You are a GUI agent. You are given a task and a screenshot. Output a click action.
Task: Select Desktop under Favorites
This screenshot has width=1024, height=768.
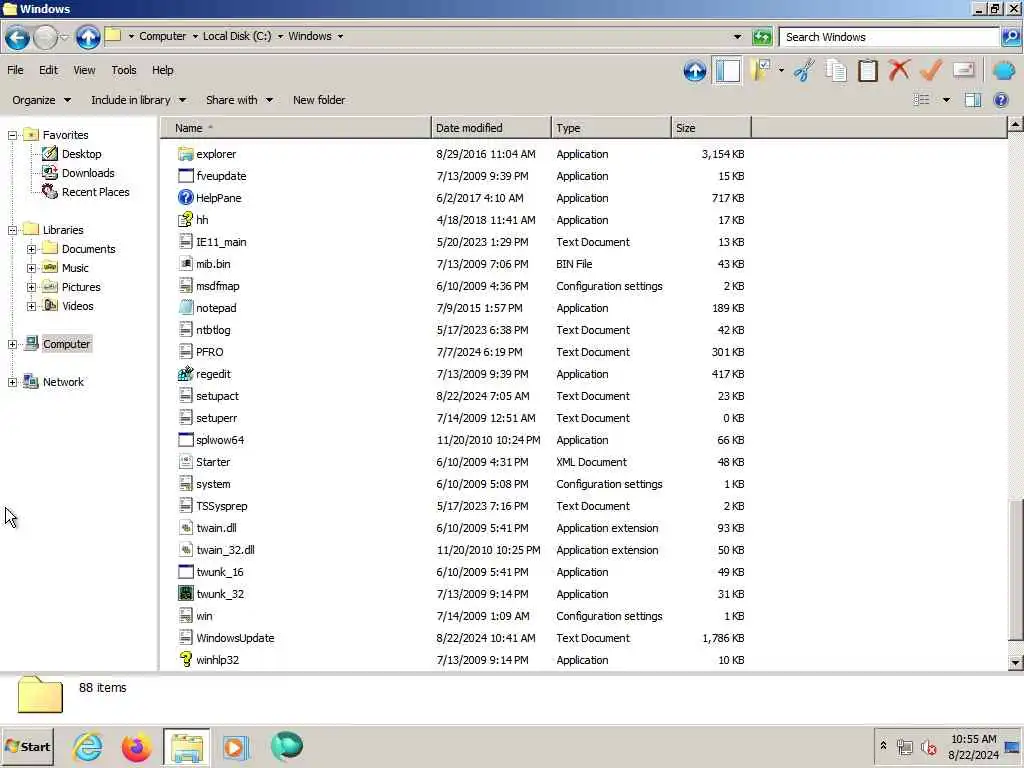coord(81,154)
